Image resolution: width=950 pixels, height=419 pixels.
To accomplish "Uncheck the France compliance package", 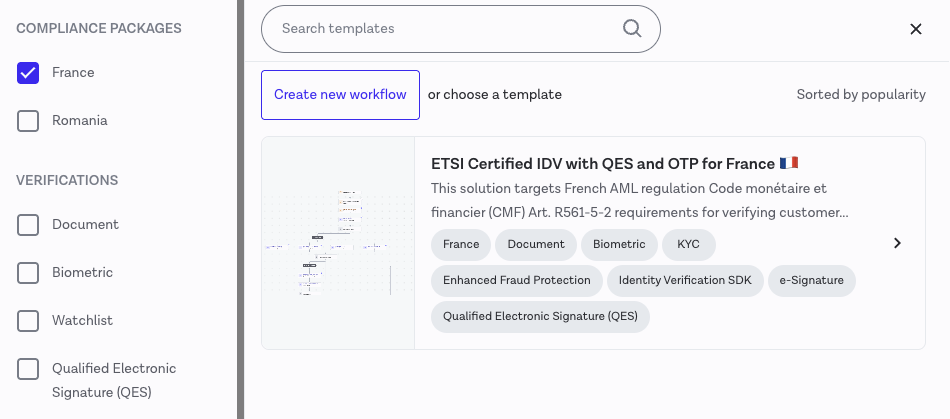I will (x=28, y=73).
